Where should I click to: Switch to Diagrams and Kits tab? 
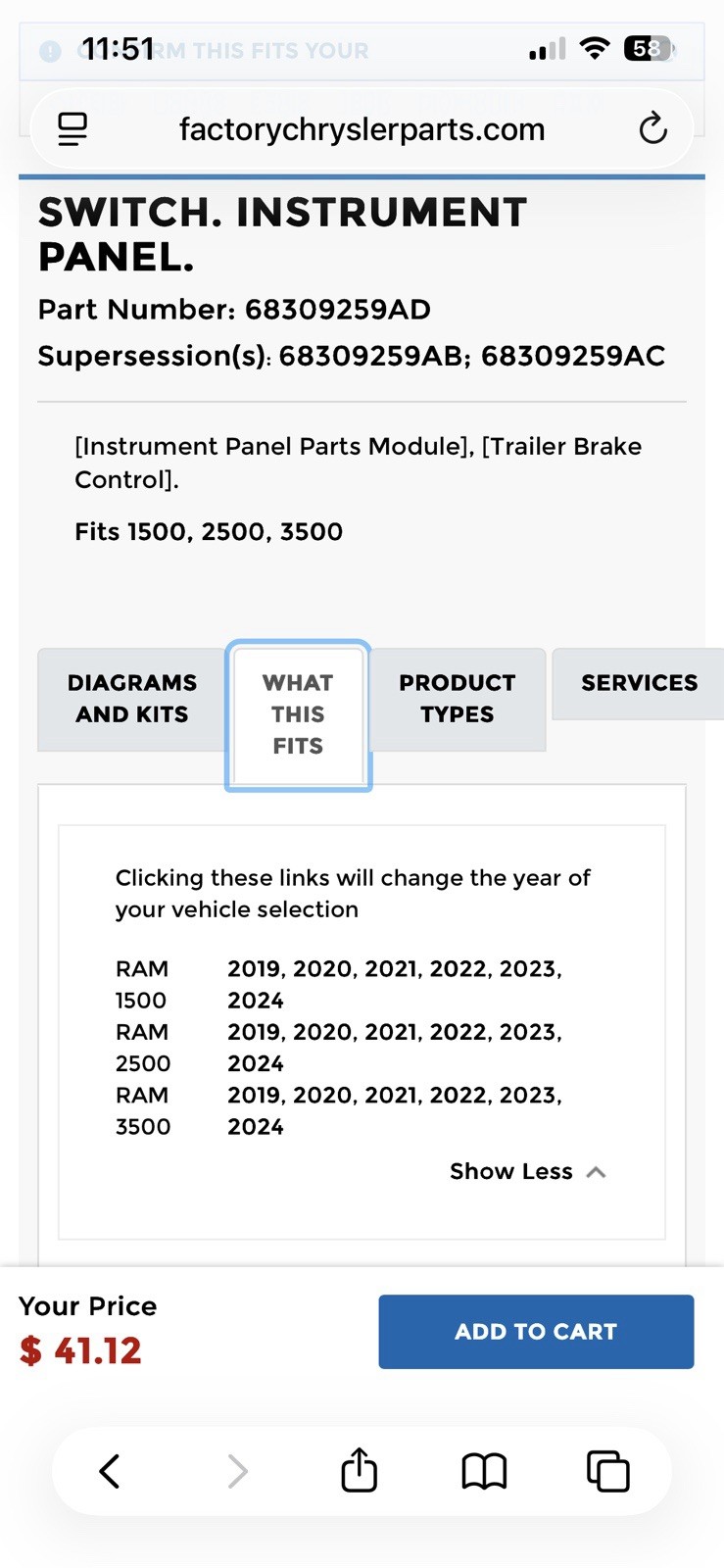coord(131,699)
